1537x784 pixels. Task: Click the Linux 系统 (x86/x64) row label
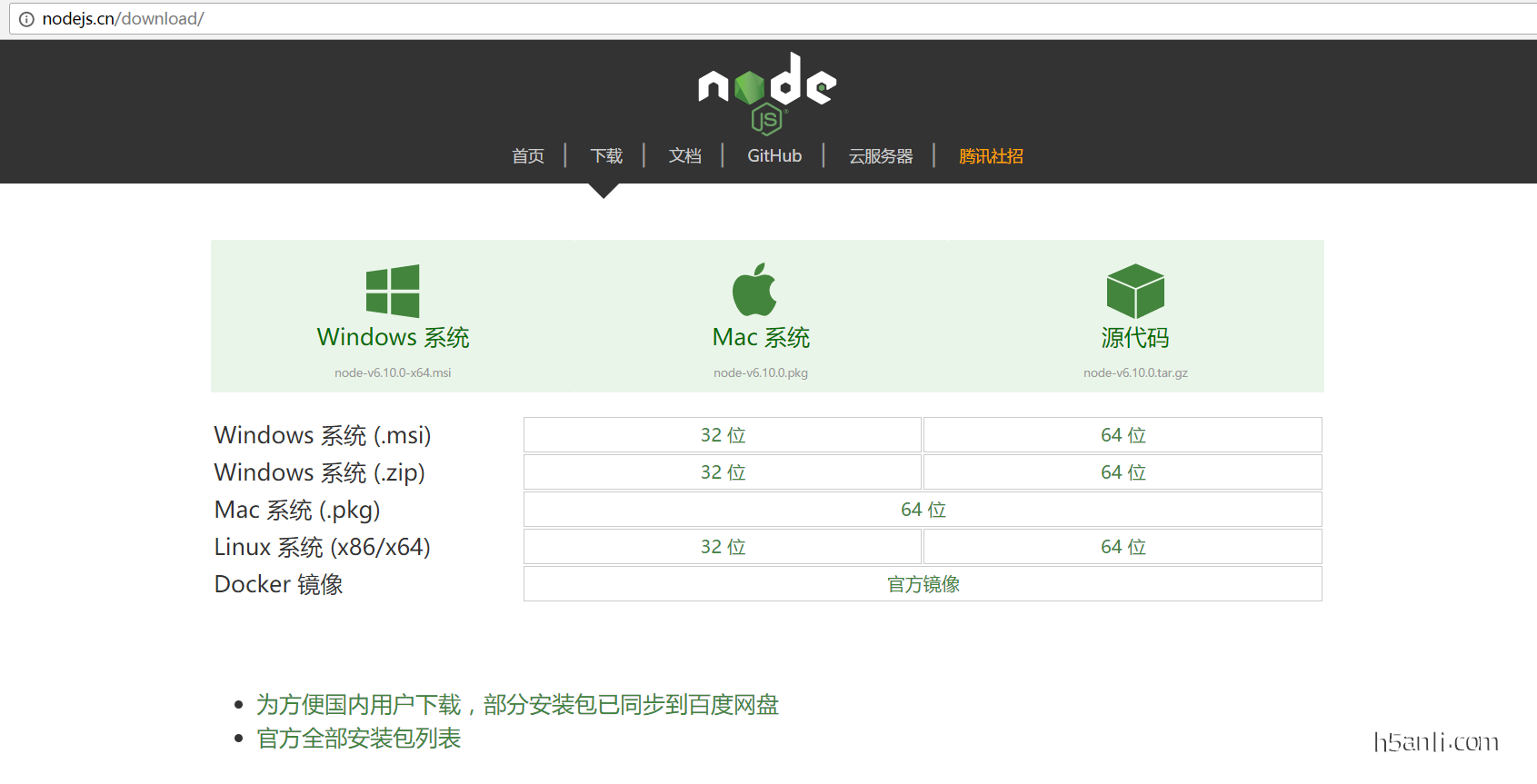point(323,547)
